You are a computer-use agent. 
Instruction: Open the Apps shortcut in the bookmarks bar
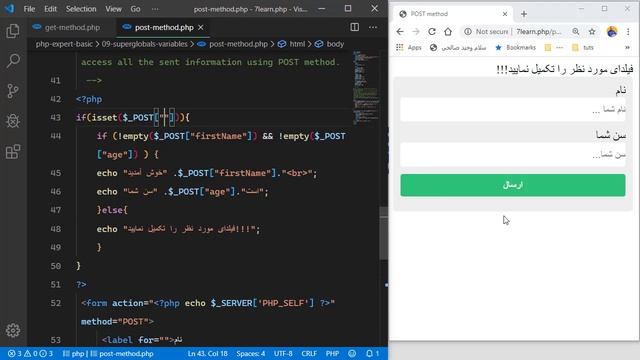409,47
